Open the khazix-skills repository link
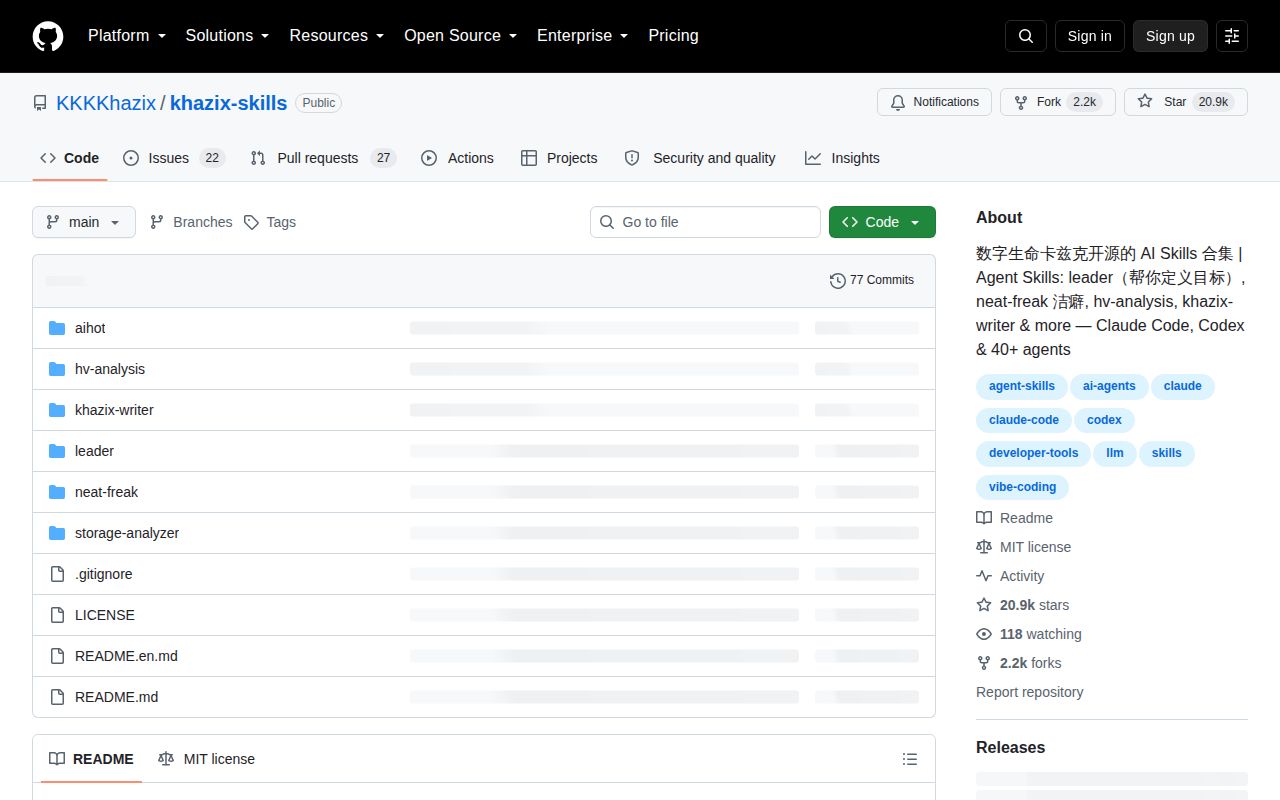The width and height of the screenshot is (1280, 800). click(228, 103)
